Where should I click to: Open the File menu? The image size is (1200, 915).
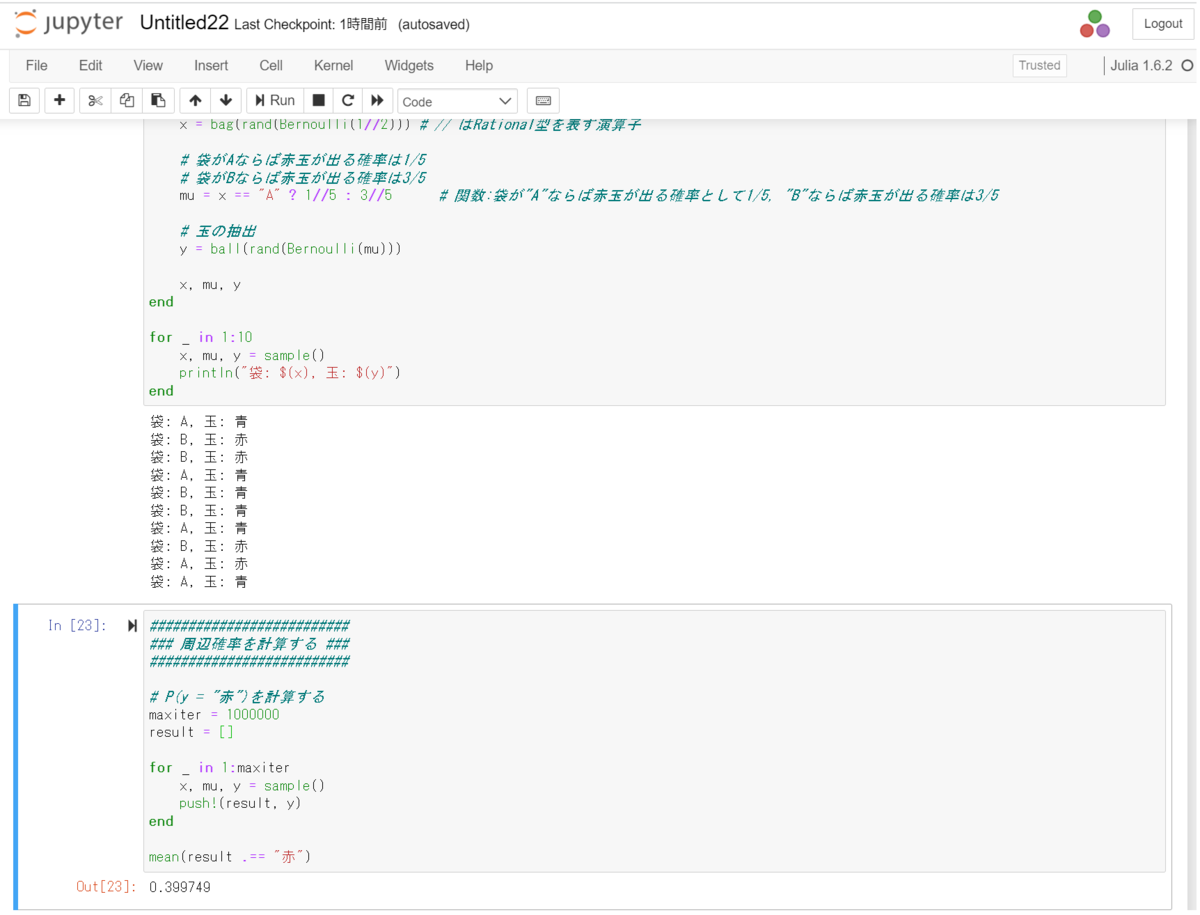[x=37, y=66]
